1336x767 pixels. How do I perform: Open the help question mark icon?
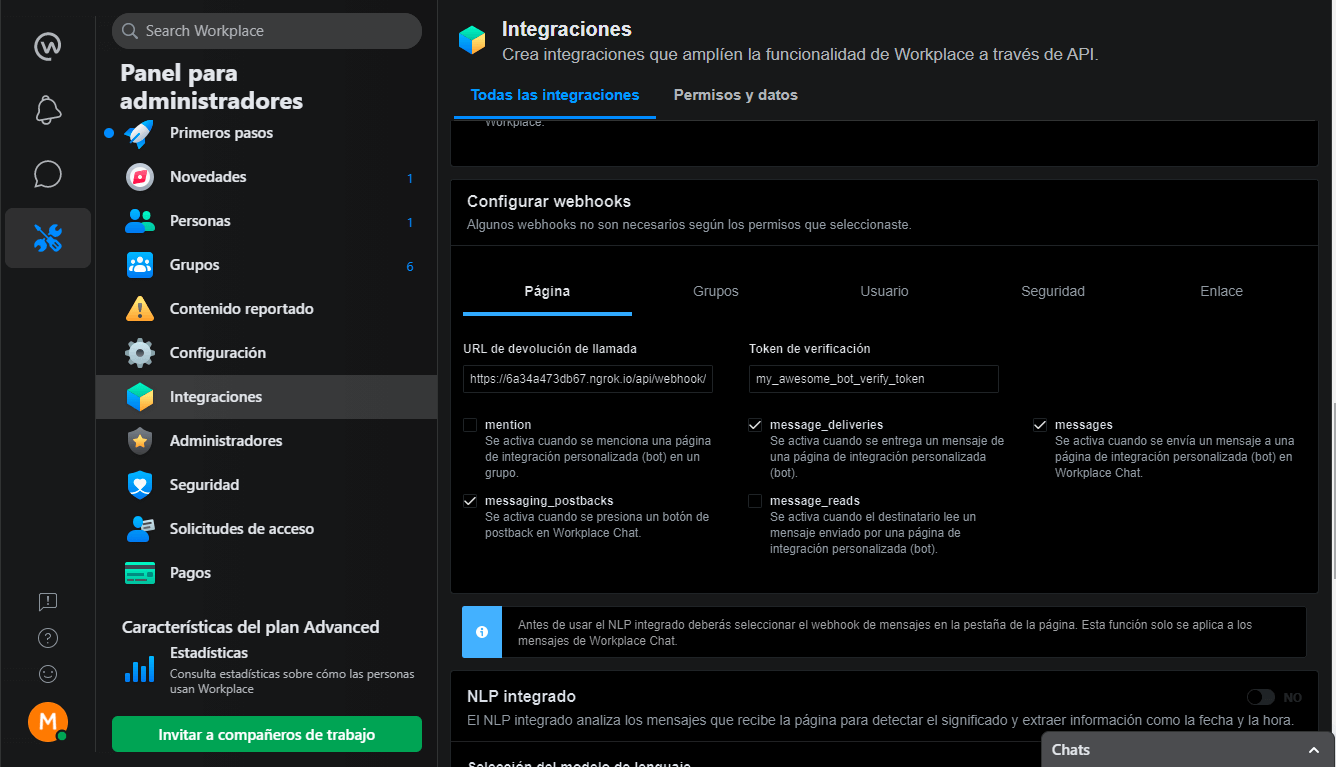(48, 638)
